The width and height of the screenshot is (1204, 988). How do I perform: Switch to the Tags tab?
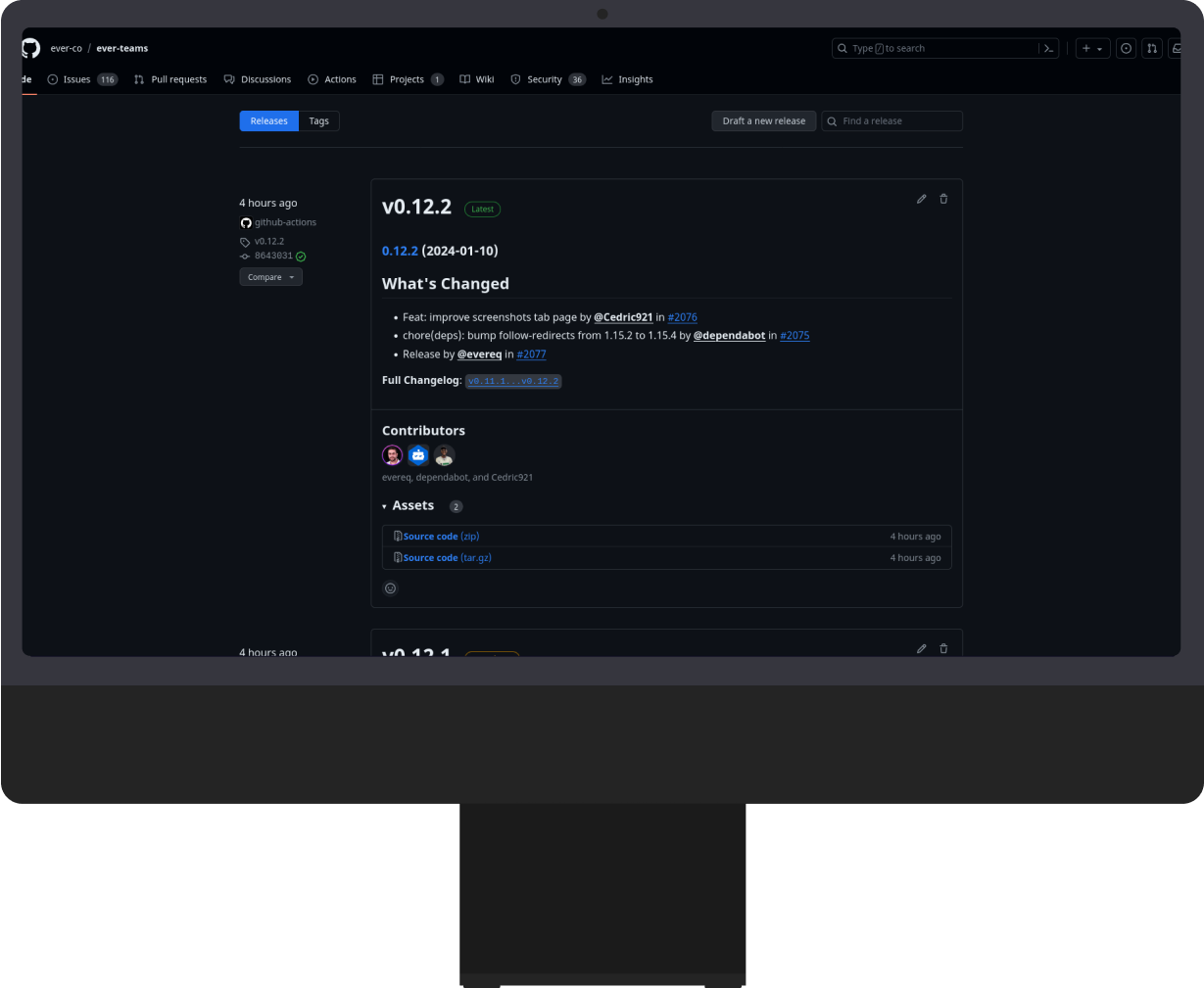click(x=318, y=121)
